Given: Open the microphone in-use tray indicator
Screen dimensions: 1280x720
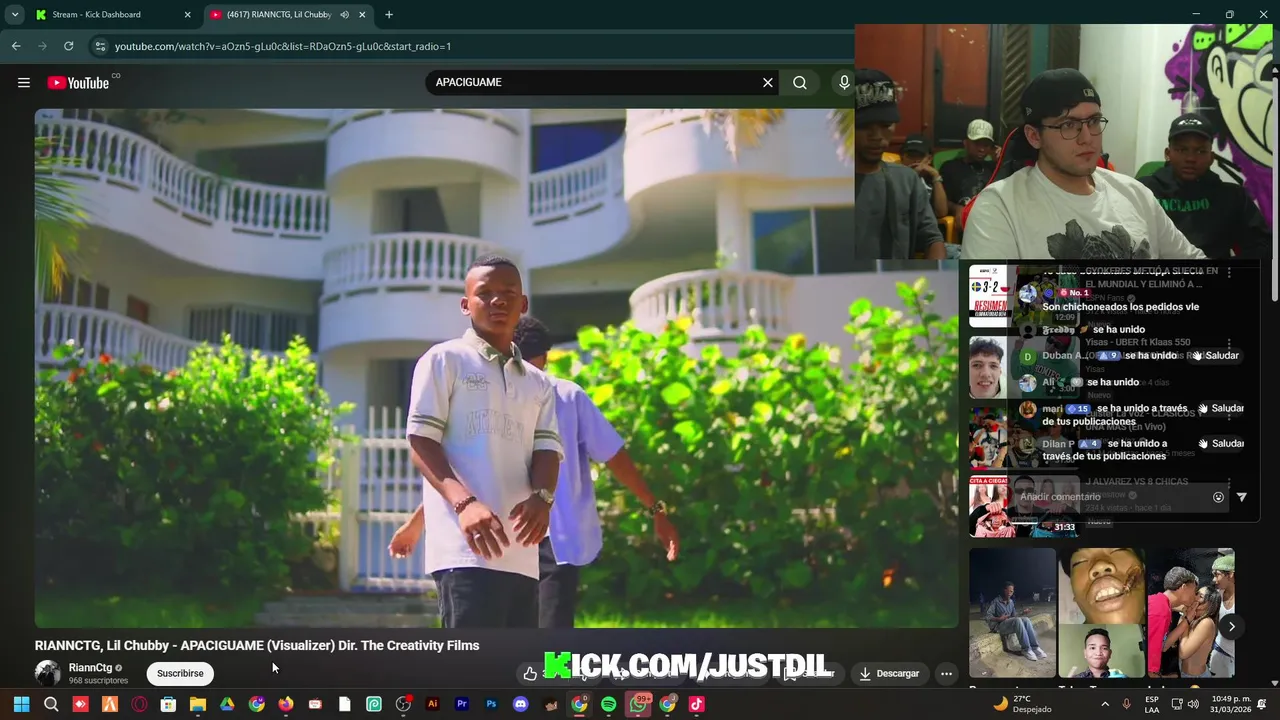Looking at the screenshot, I should tap(1126, 704).
